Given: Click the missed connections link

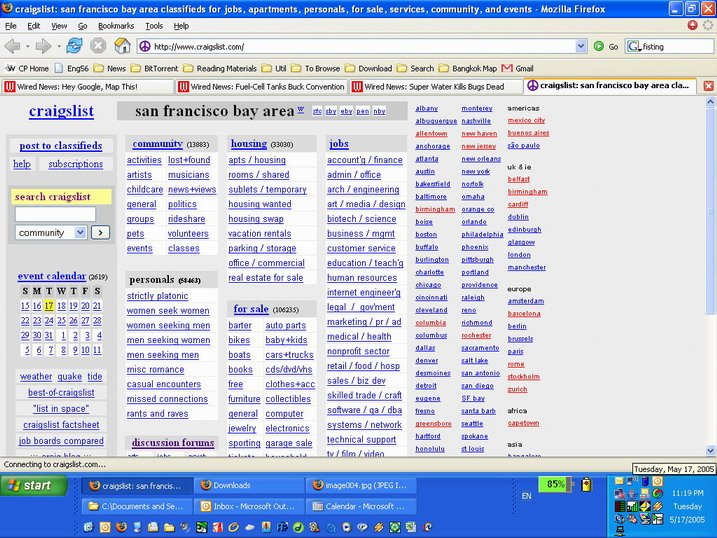Looking at the screenshot, I should click(167, 399).
